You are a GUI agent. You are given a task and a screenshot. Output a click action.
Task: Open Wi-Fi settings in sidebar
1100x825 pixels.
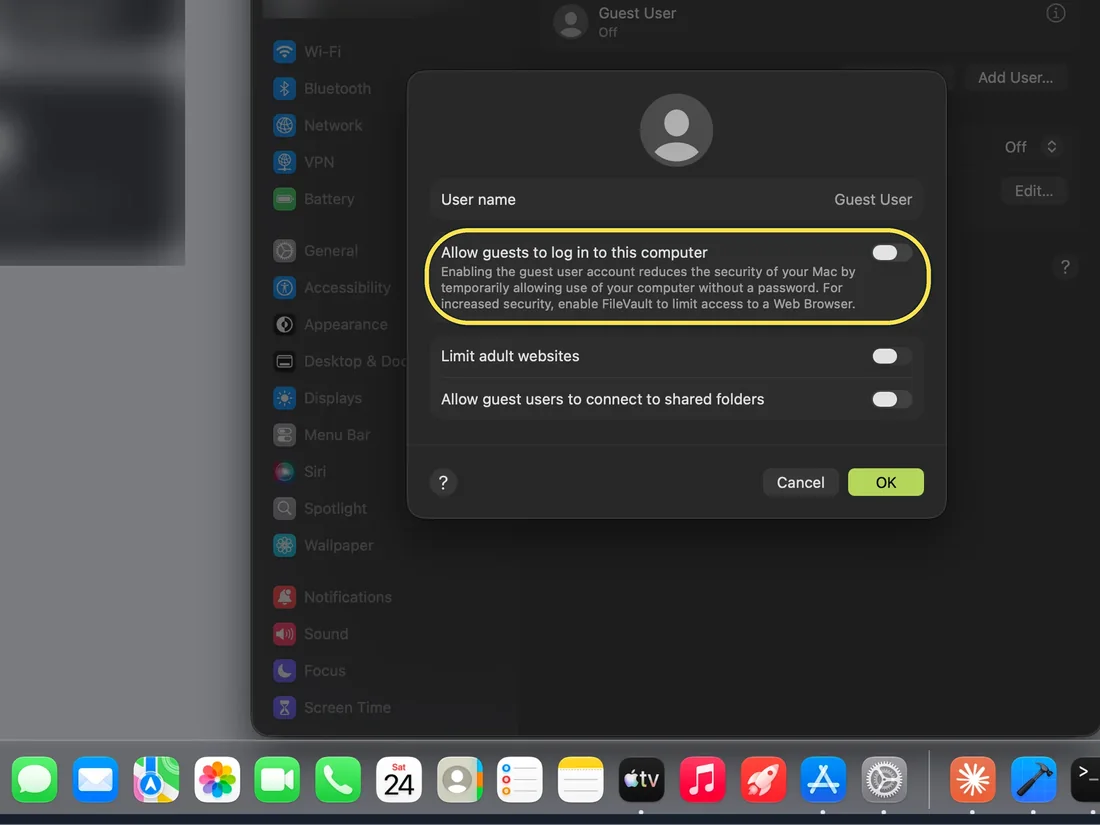307,52
